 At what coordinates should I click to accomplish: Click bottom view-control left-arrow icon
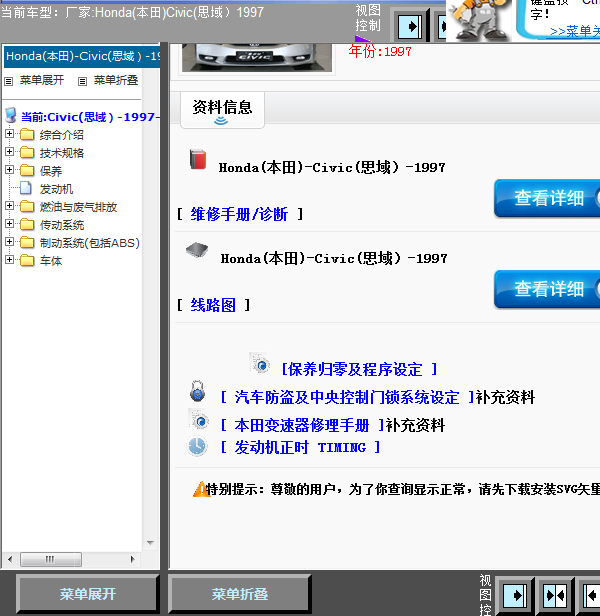[x=592, y=596]
